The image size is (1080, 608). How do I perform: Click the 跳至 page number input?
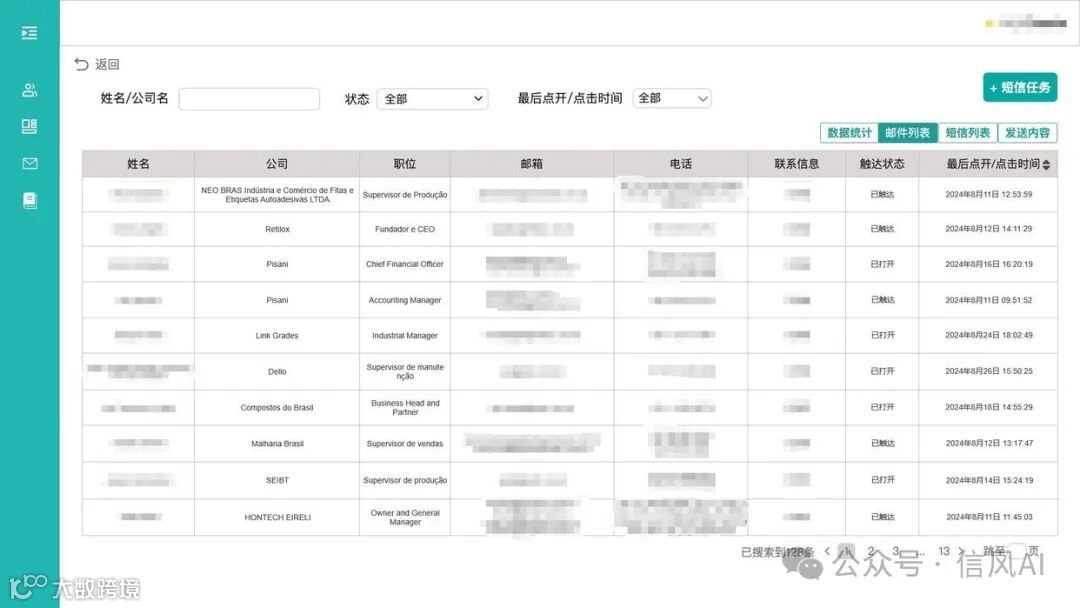1017,551
